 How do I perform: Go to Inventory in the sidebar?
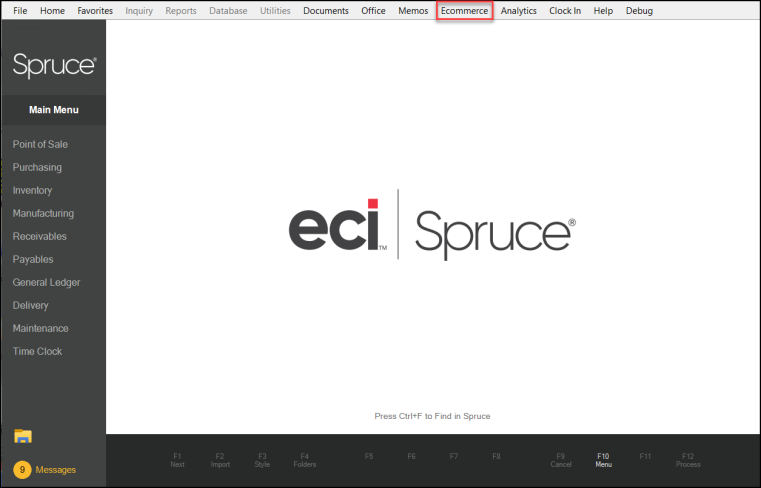coord(32,190)
